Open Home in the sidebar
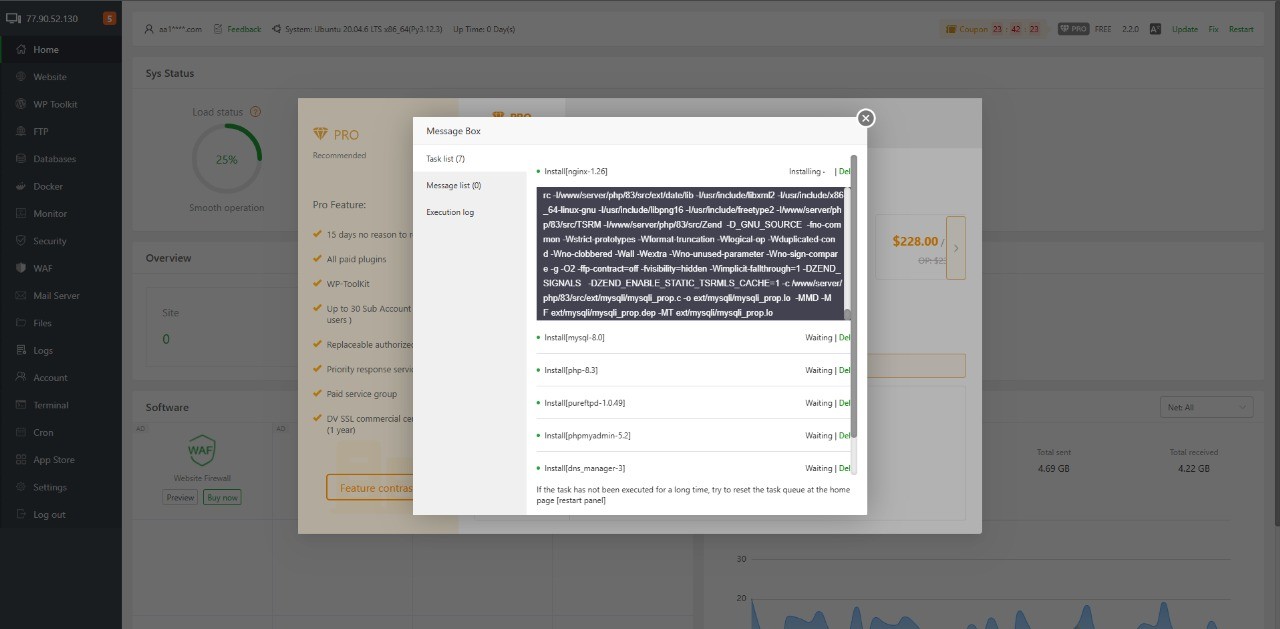This screenshot has height=629, width=1280. pyautogui.click(x=46, y=49)
